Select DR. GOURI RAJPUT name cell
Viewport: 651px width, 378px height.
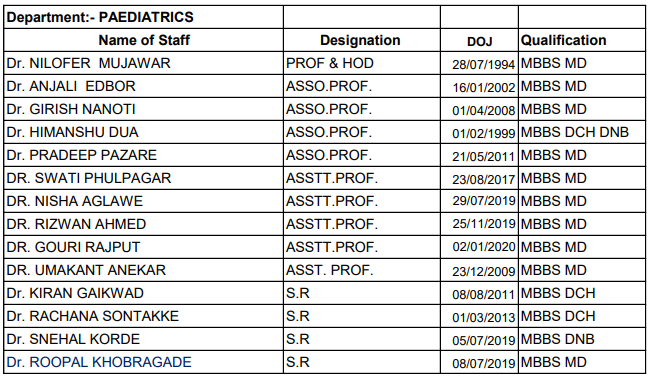click(144, 247)
